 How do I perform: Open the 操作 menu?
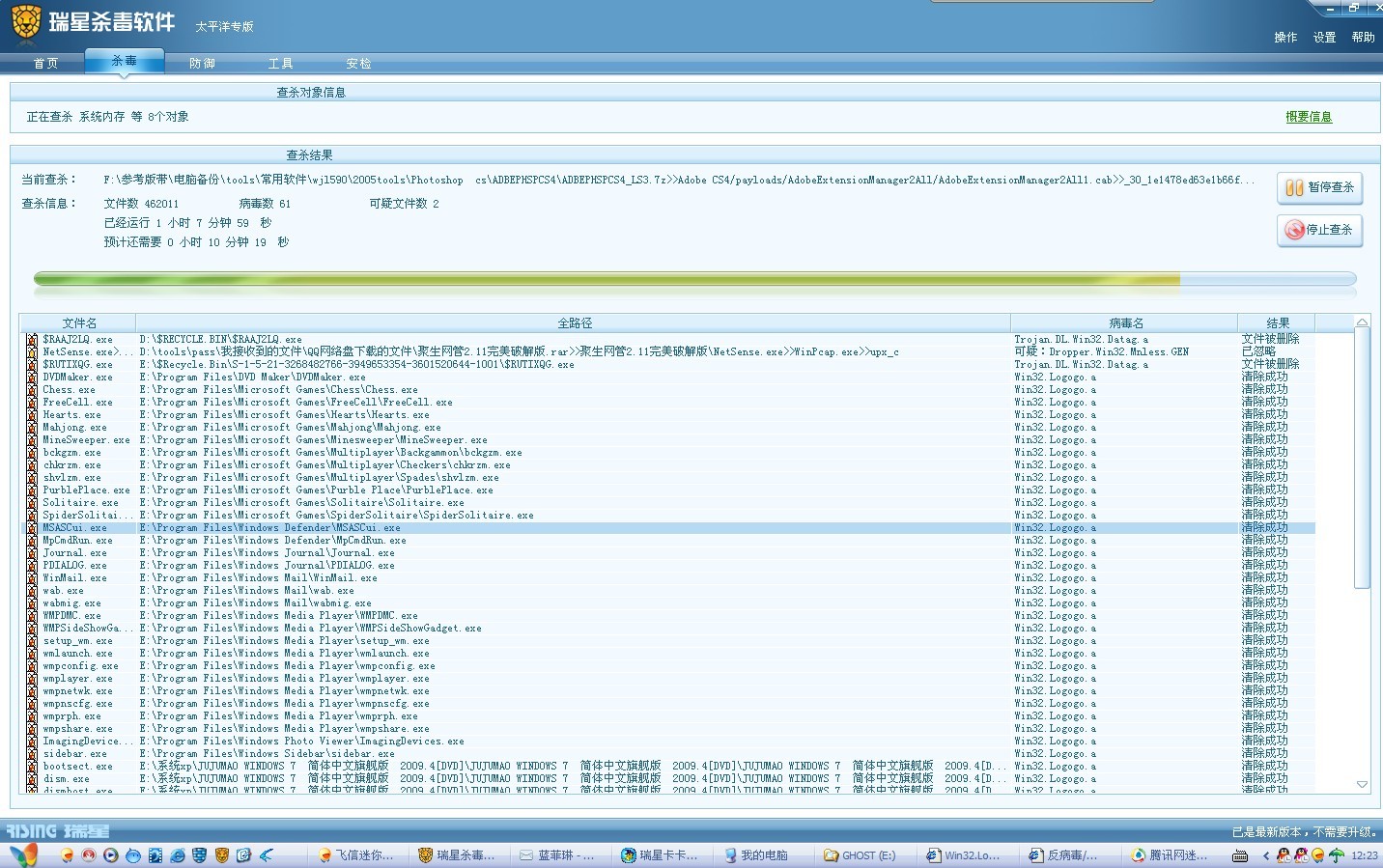(1285, 38)
